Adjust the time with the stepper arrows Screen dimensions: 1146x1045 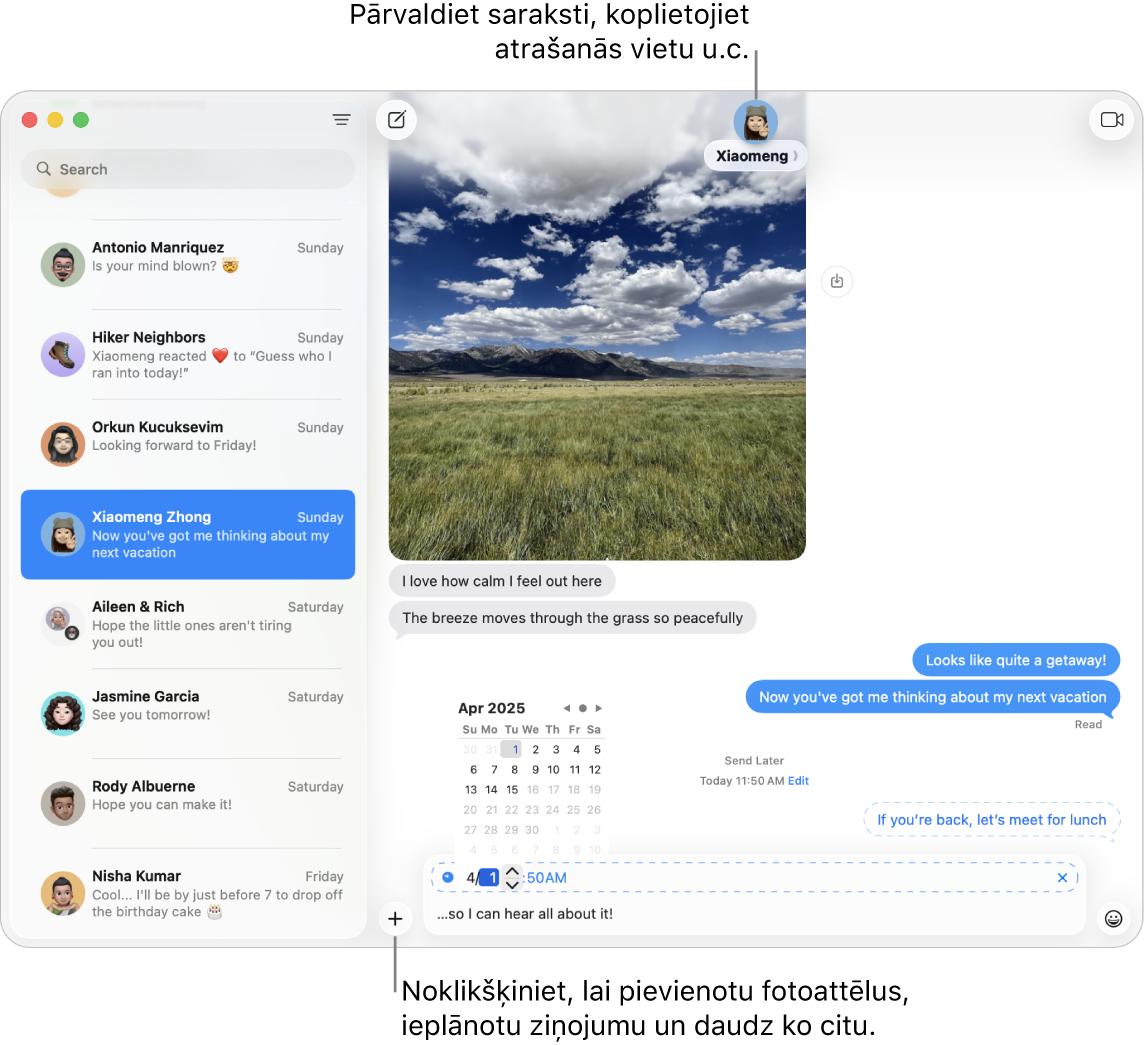(512, 877)
